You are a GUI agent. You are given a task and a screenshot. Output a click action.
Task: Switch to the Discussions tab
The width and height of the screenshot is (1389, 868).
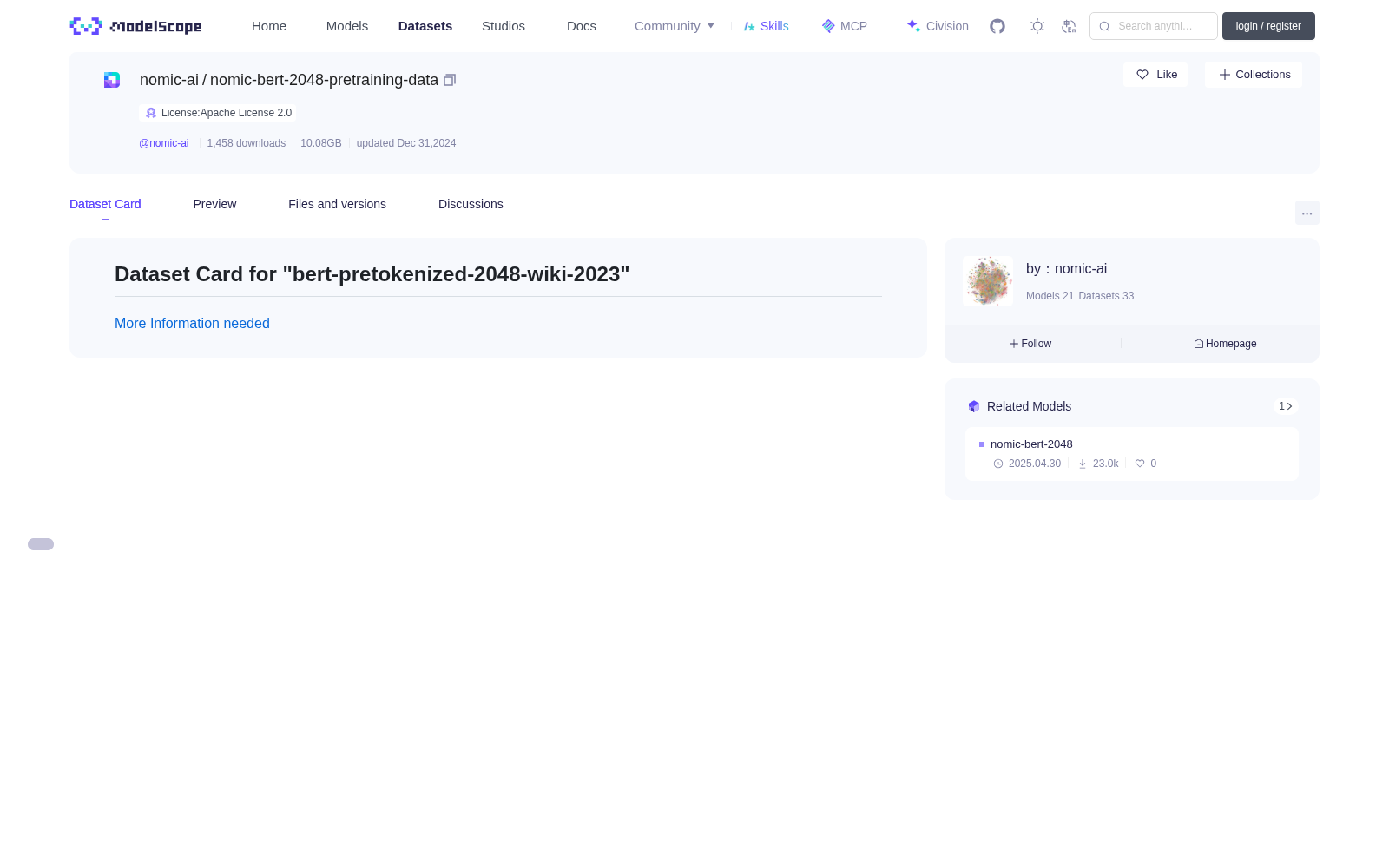pyautogui.click(x=471, y=204)
